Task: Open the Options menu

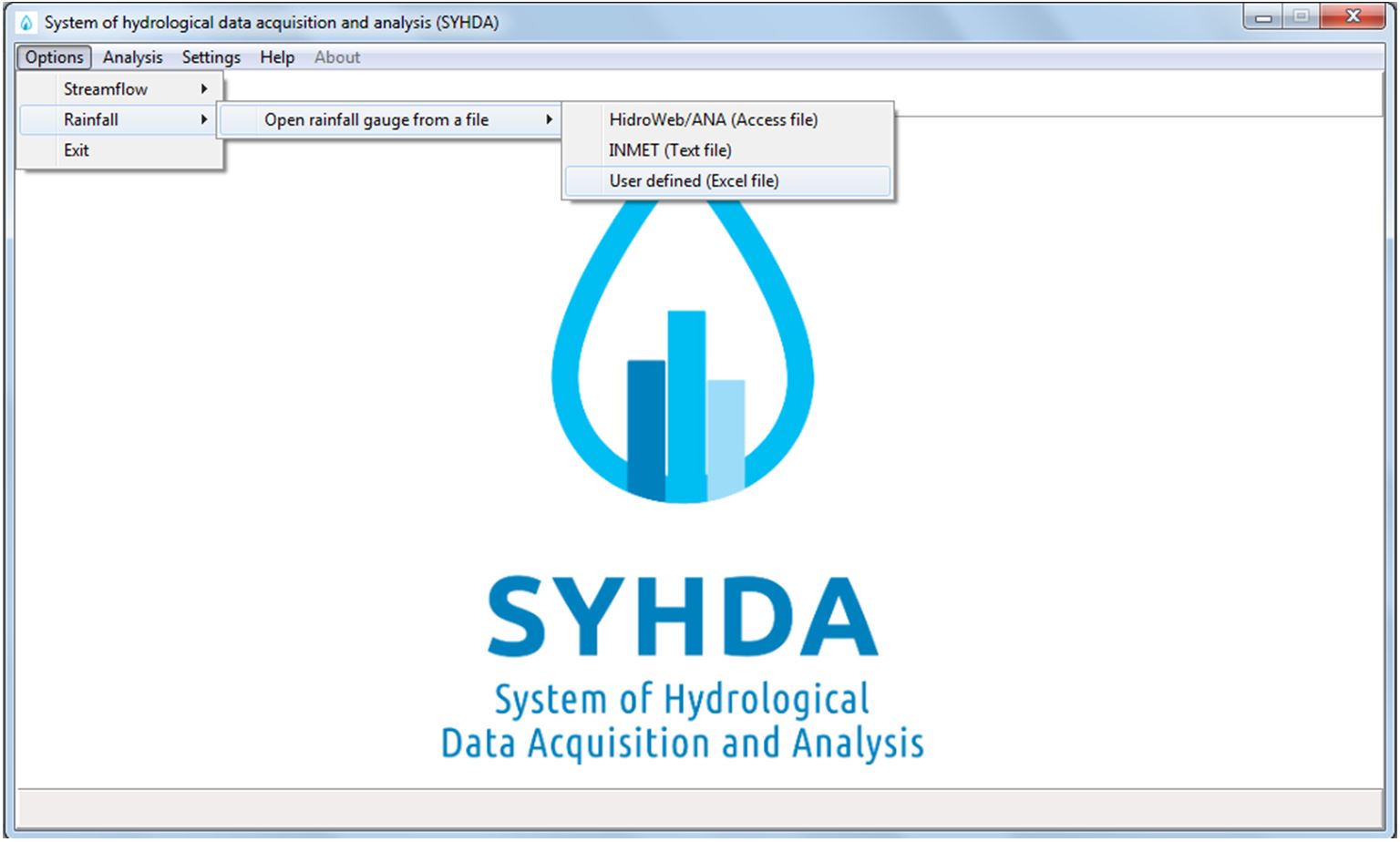Action: [53, 56]
